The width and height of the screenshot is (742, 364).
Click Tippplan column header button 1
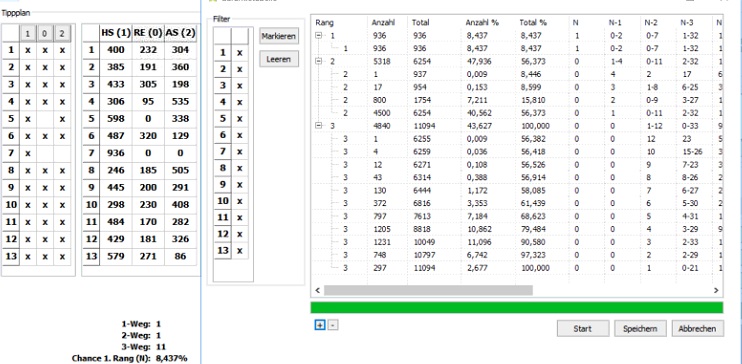pyautogui.click(x=28, y=34)
